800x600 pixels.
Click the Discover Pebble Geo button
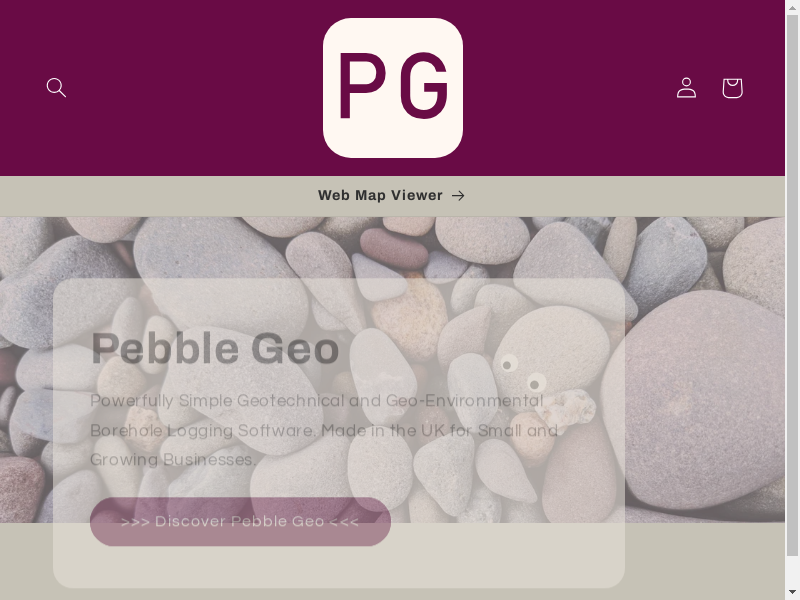[240, 521]
